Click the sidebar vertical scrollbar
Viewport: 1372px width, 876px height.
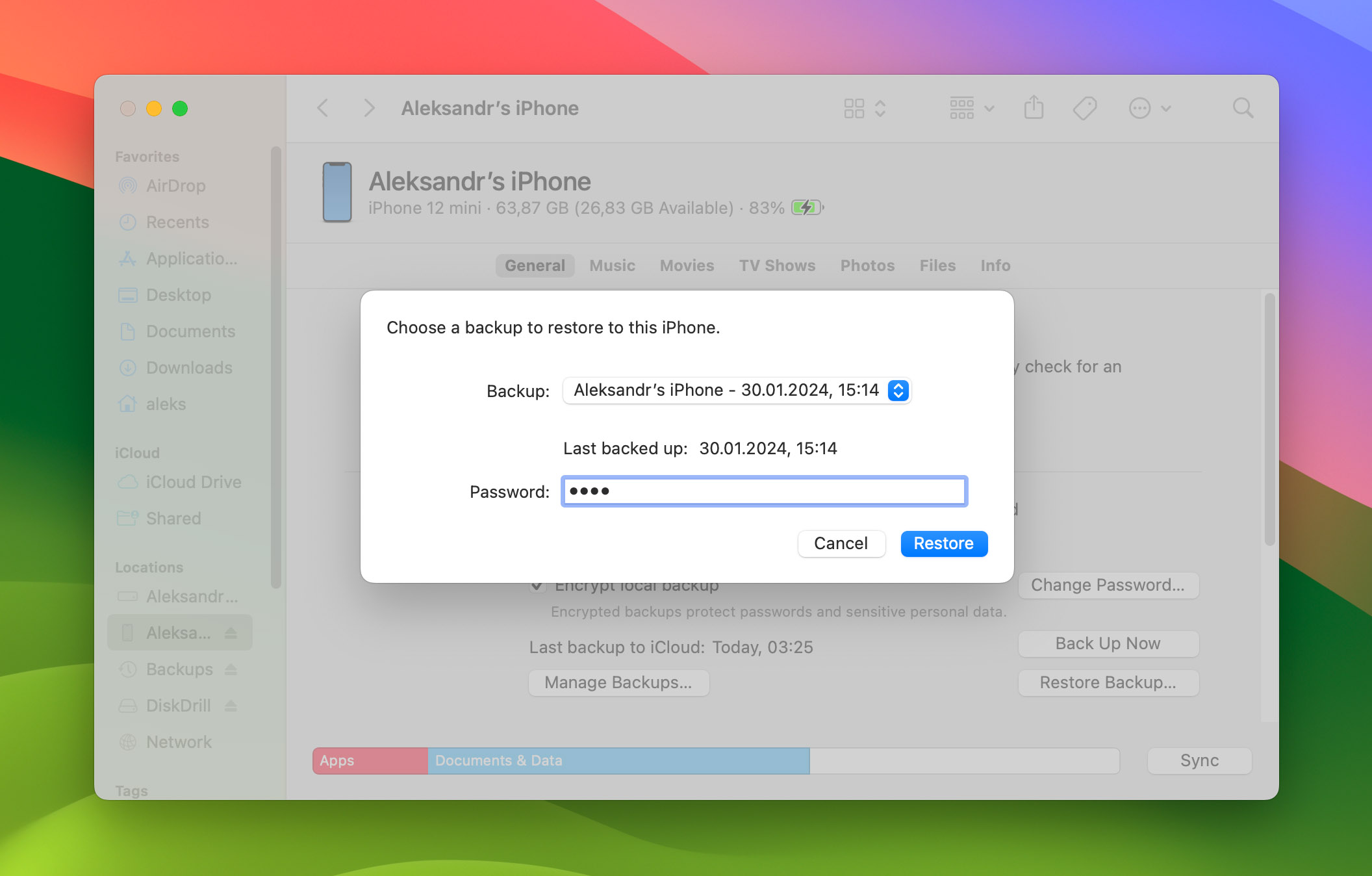(x=276, y=367)
